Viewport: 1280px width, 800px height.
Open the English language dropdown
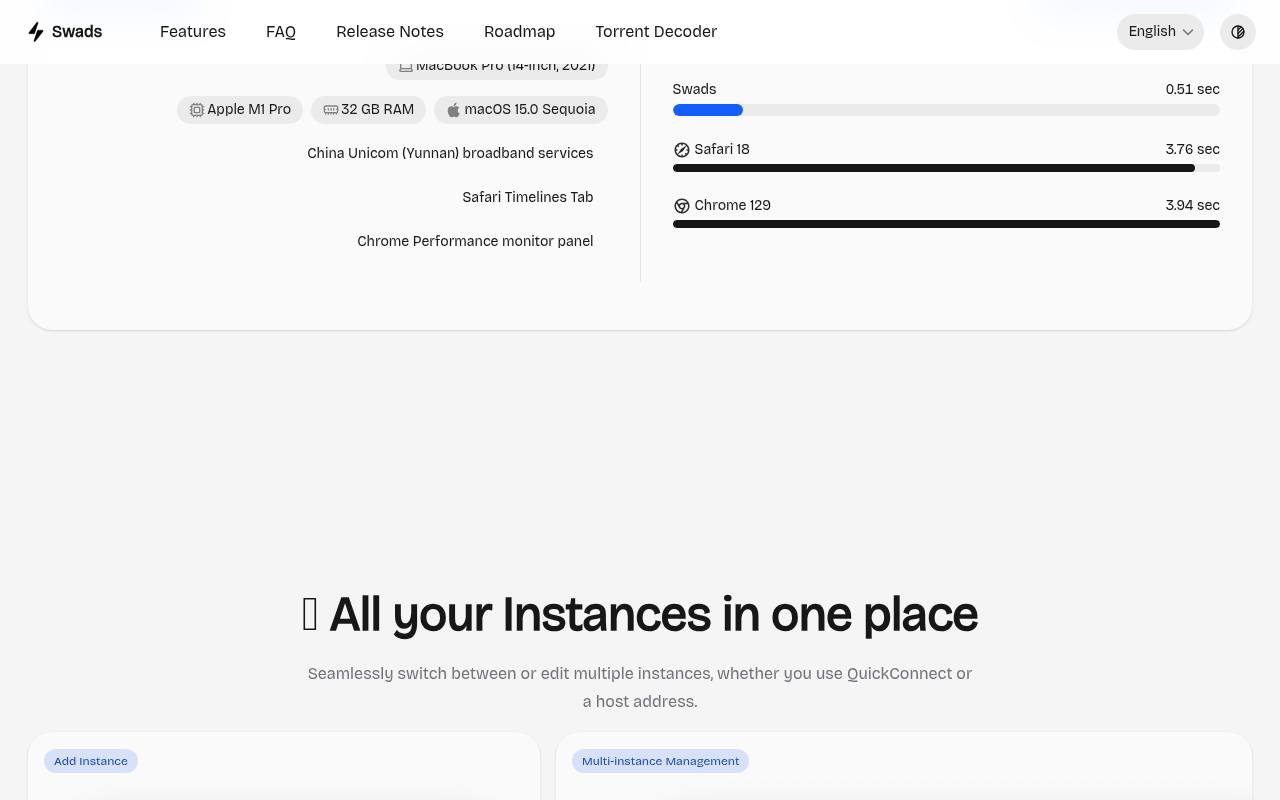(x=1160, y=32)
